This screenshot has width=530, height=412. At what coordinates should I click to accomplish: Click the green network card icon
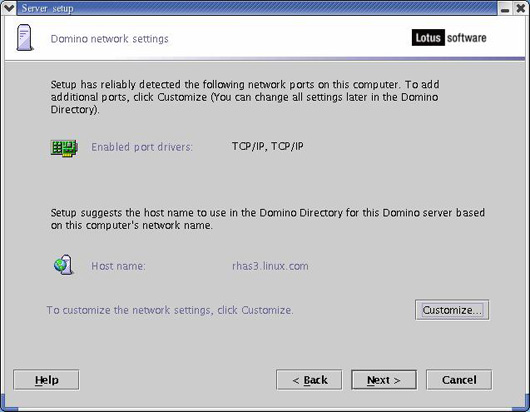(64, 148)
